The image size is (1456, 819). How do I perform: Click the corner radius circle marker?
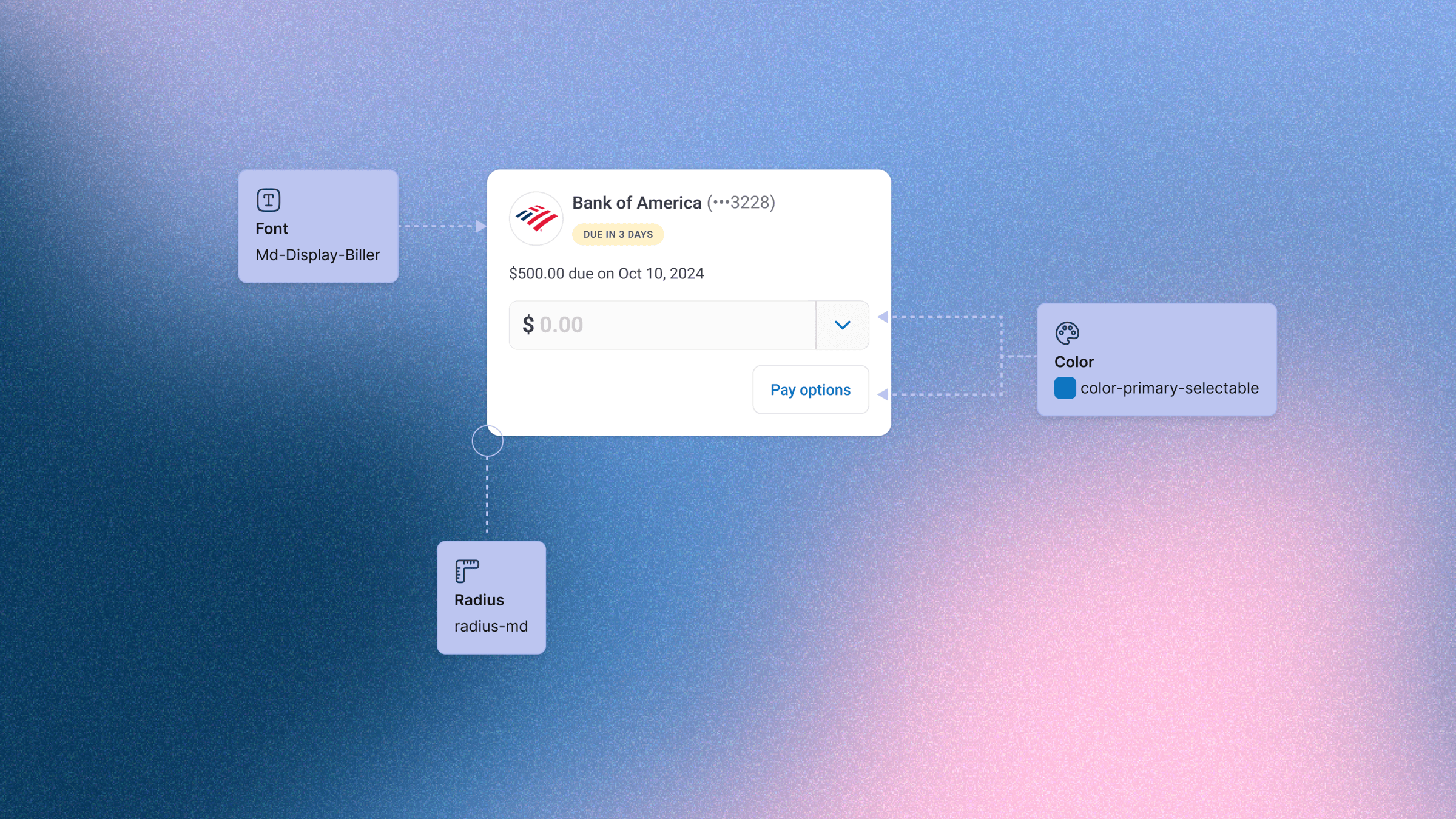(488, 441)
